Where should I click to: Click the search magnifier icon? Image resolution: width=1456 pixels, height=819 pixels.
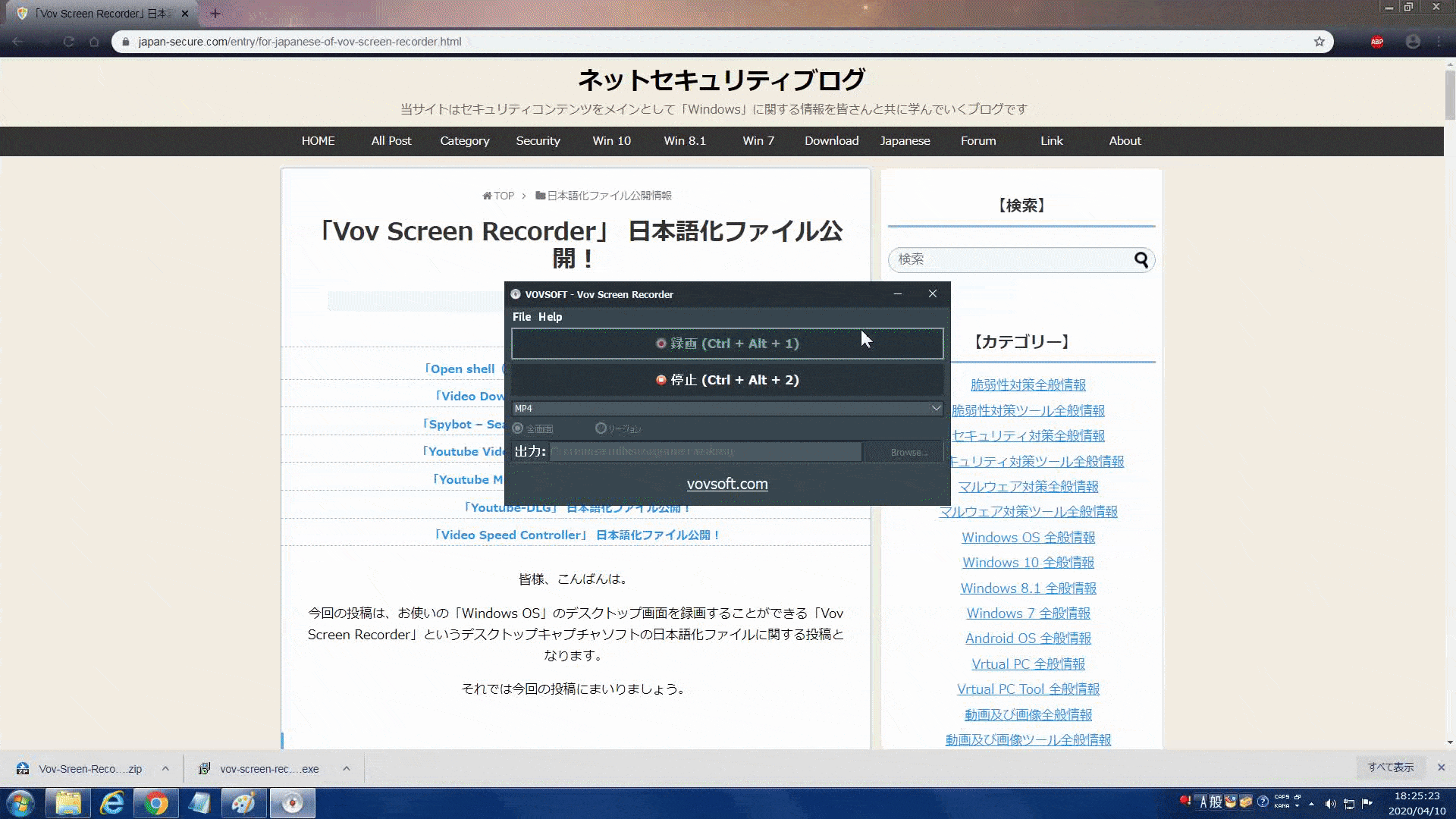[1141, 260]
